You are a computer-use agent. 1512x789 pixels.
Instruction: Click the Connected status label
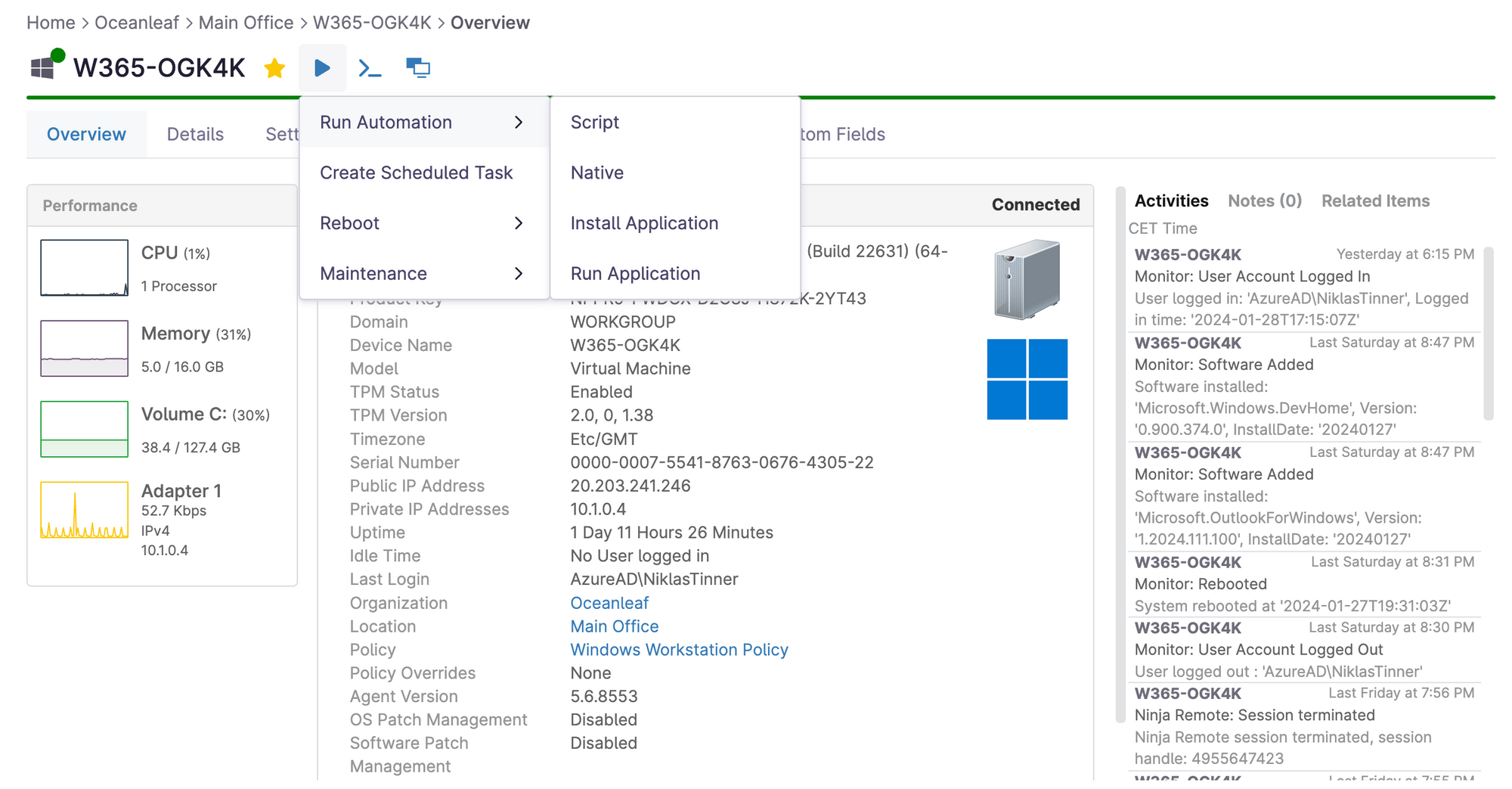tap(1036, 205)
